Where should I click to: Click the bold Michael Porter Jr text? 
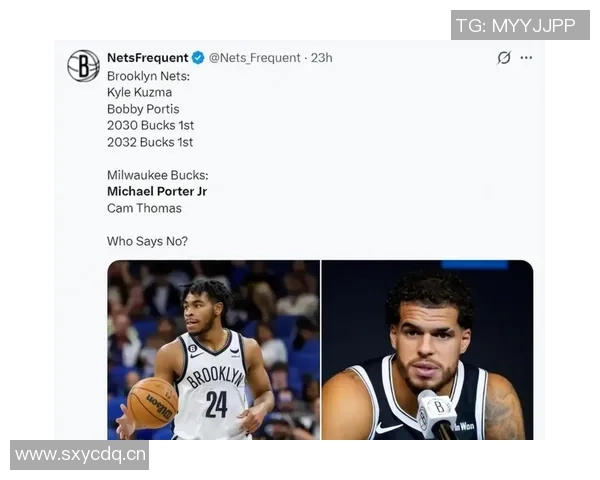(x=157, y=191)
